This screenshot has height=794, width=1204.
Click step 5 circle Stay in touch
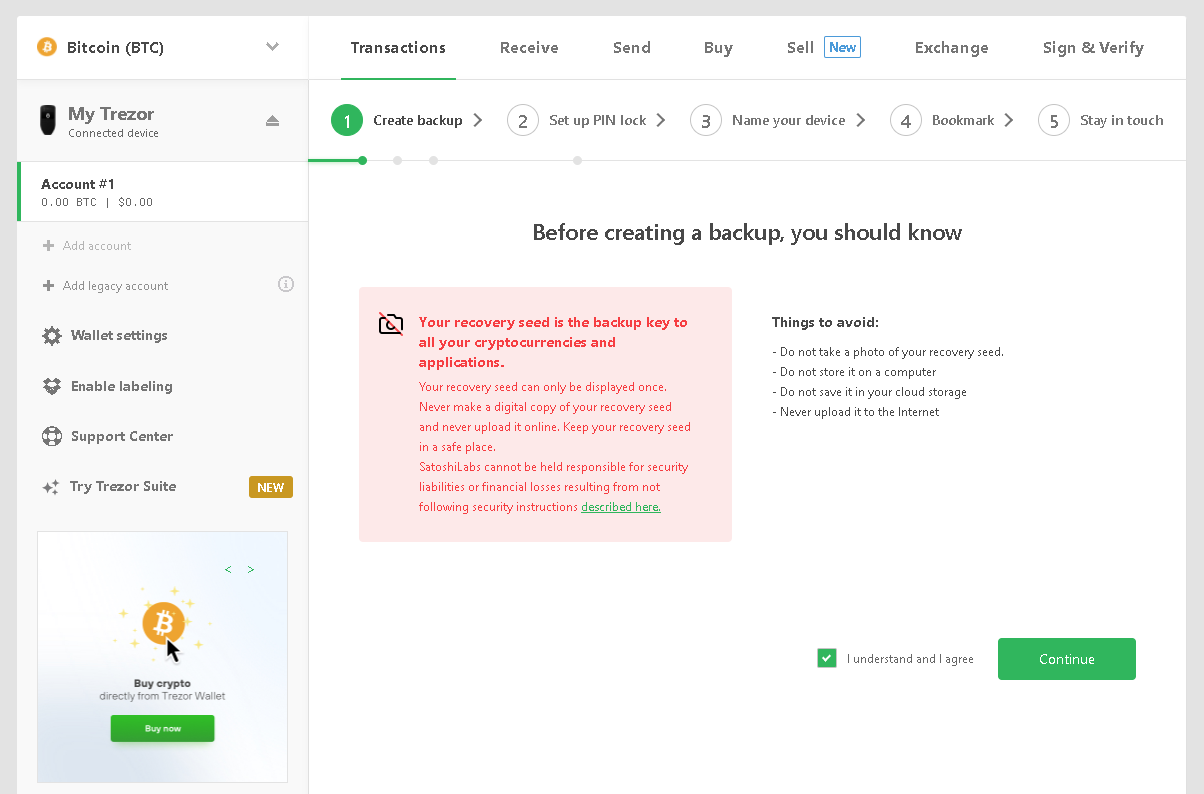[1054, 120]
